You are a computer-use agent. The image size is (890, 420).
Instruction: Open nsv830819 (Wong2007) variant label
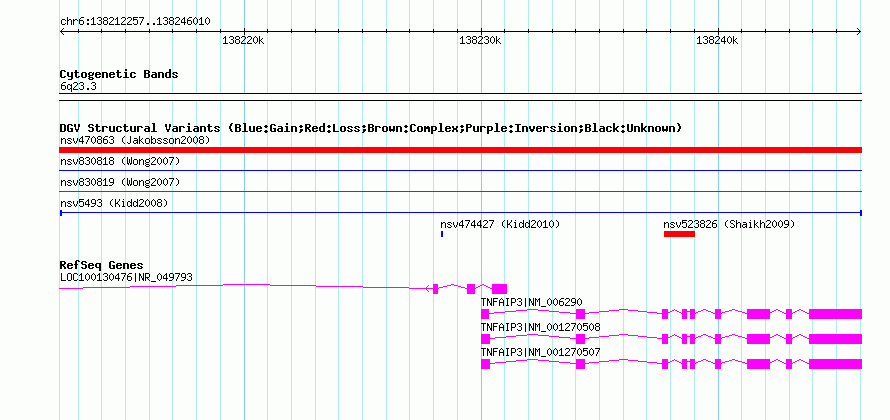[x=120, y=183]
